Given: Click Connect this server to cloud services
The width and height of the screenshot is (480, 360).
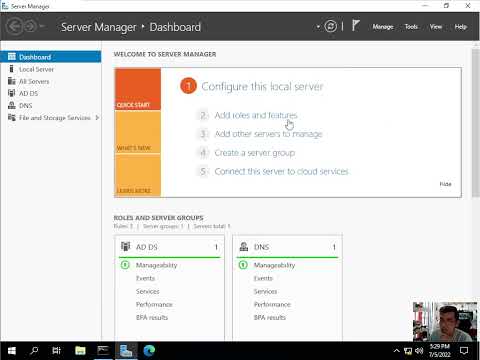Looking at the screenshot, I should 281,172.
